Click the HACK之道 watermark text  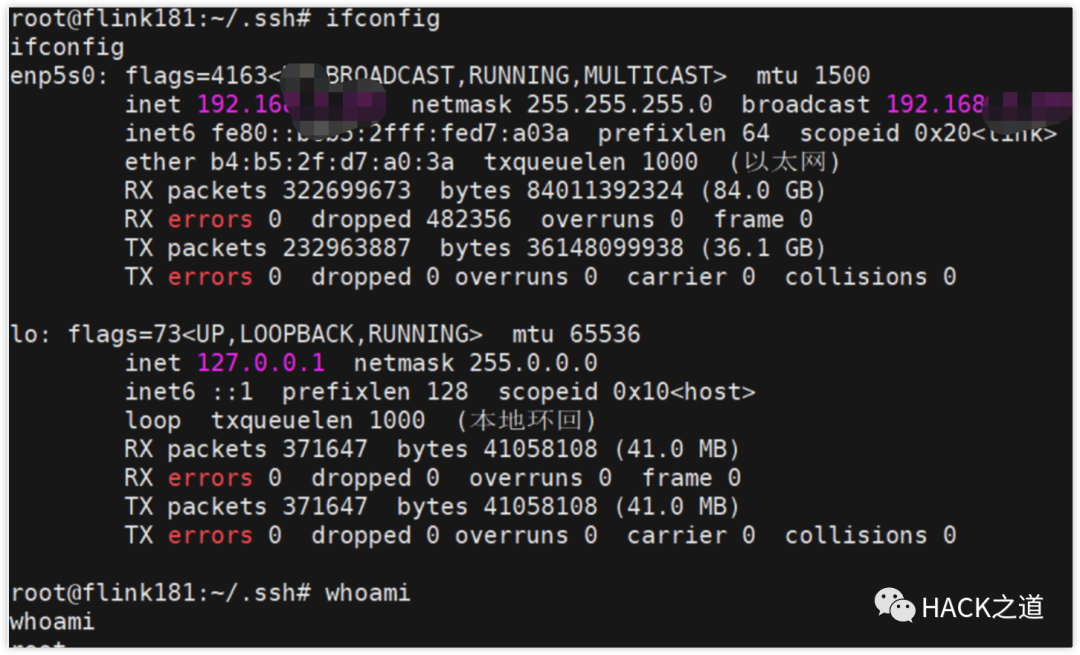(982, 607)
